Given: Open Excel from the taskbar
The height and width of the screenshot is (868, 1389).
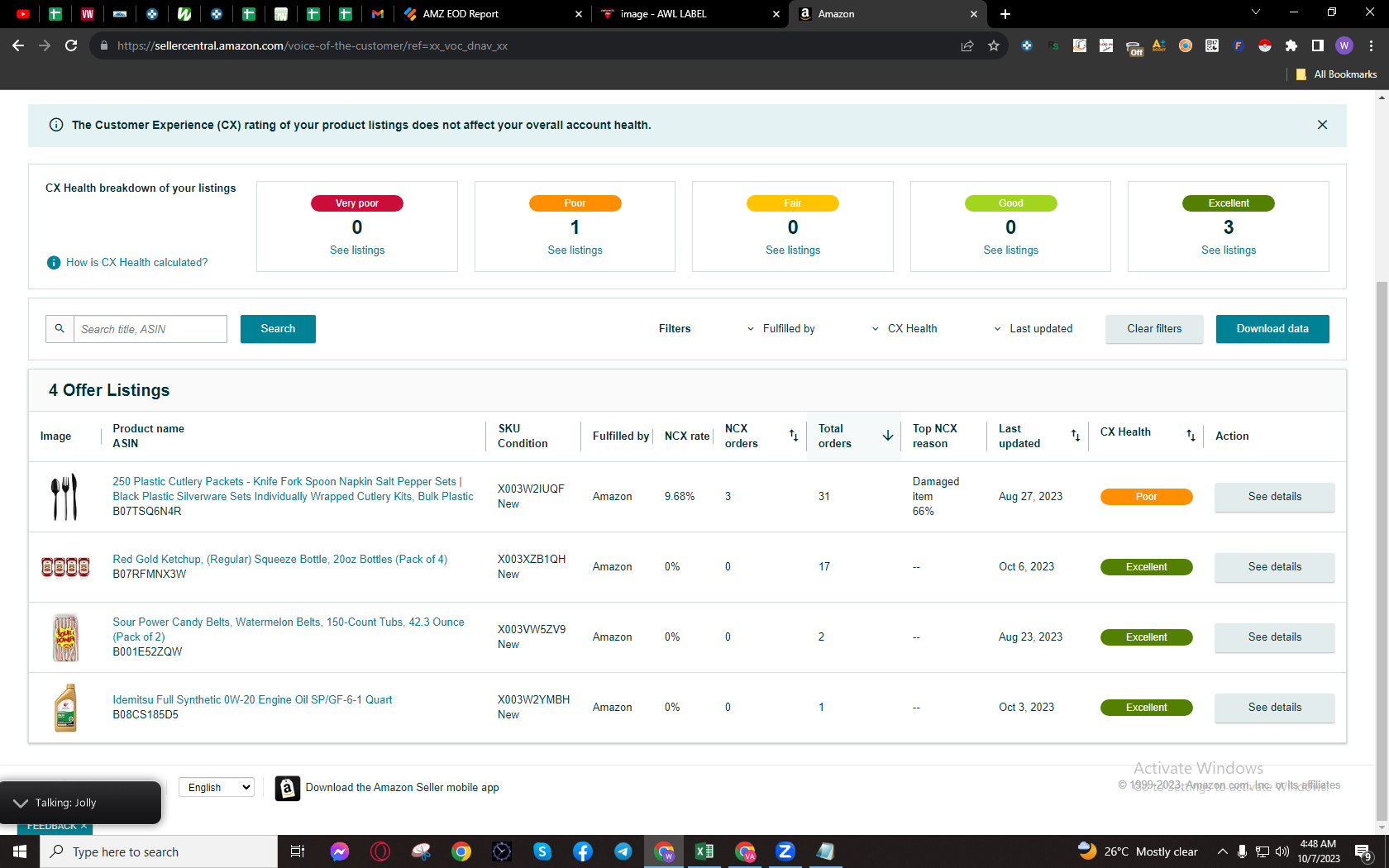Looking at the screenshot, I should coord(704,851).
